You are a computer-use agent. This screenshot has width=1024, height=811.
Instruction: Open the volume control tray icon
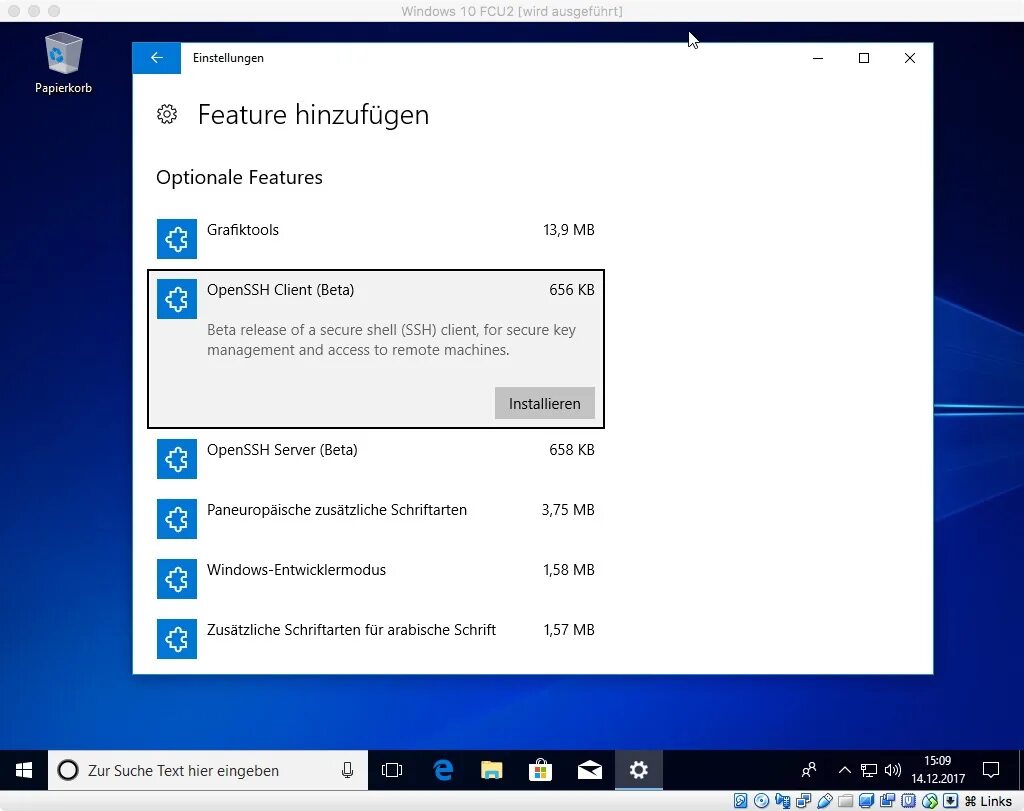(893, 771)
